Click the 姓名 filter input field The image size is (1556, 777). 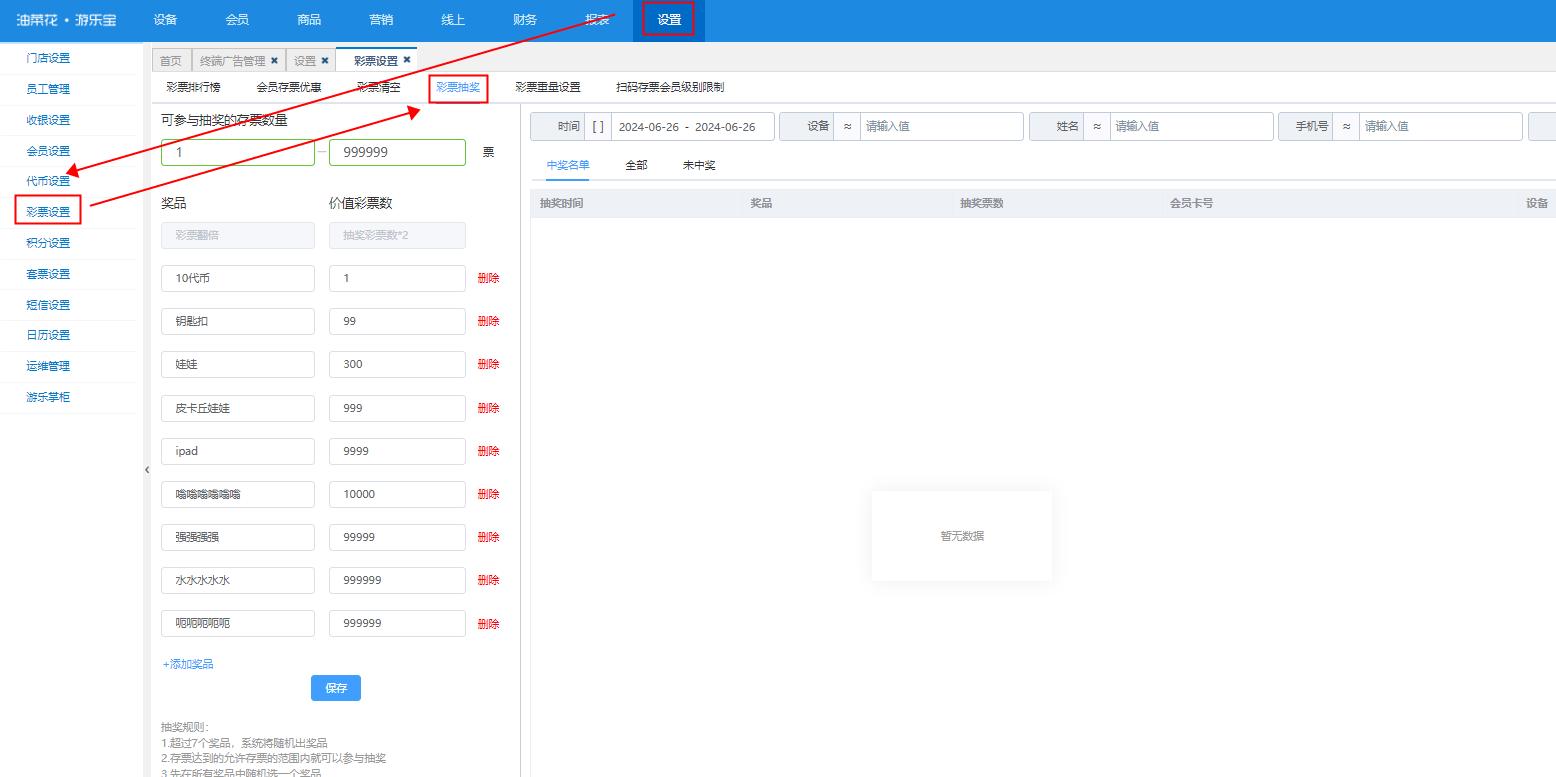coord(1191,126)
